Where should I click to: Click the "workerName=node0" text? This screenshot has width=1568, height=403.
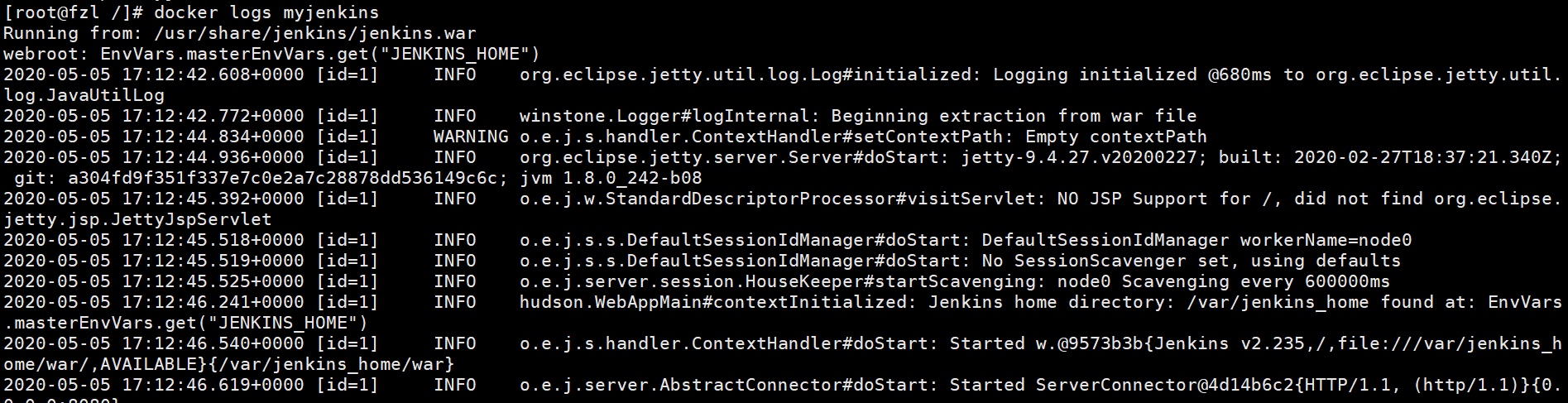[x=1326, y=240]
